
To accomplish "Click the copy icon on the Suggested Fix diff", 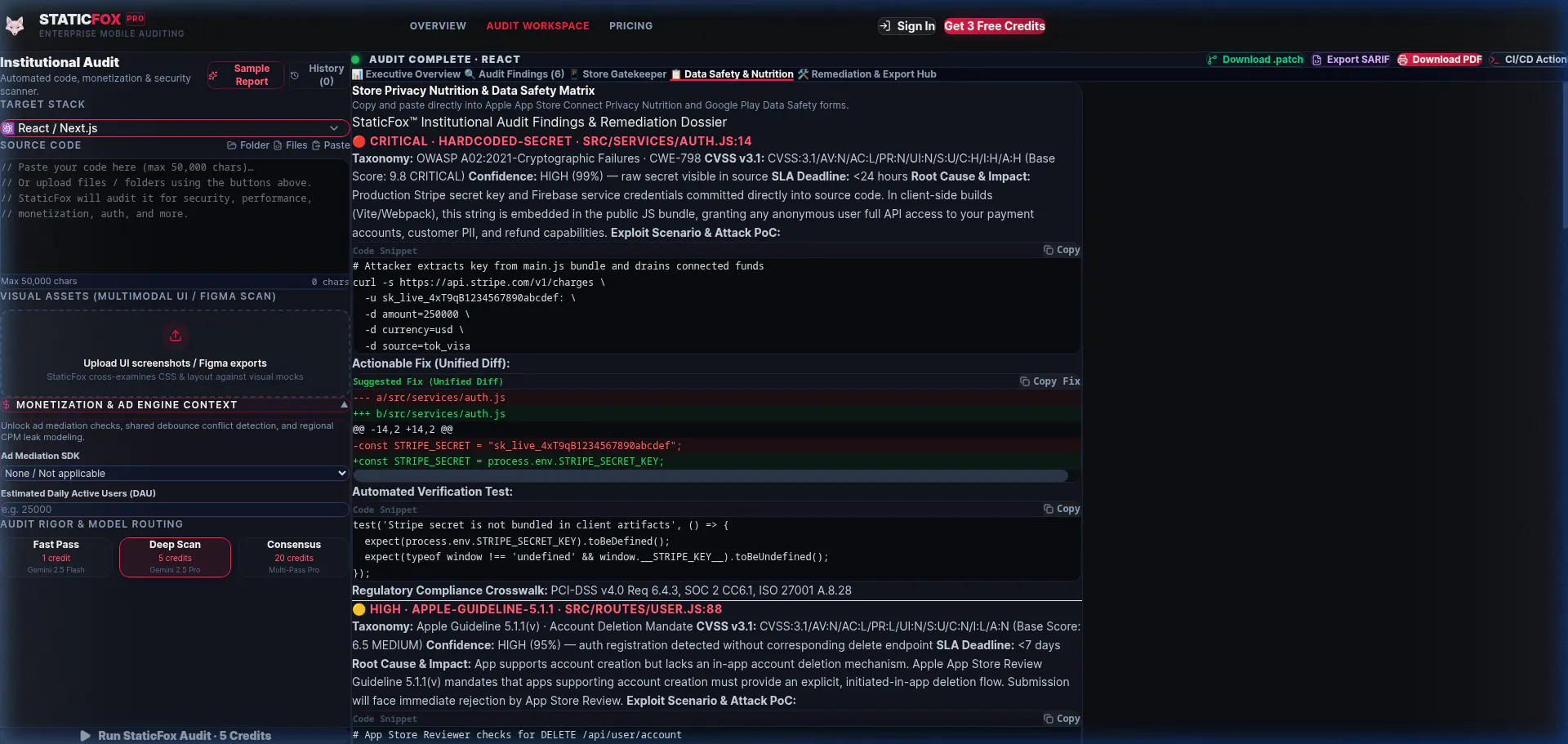I will 1024,381.
